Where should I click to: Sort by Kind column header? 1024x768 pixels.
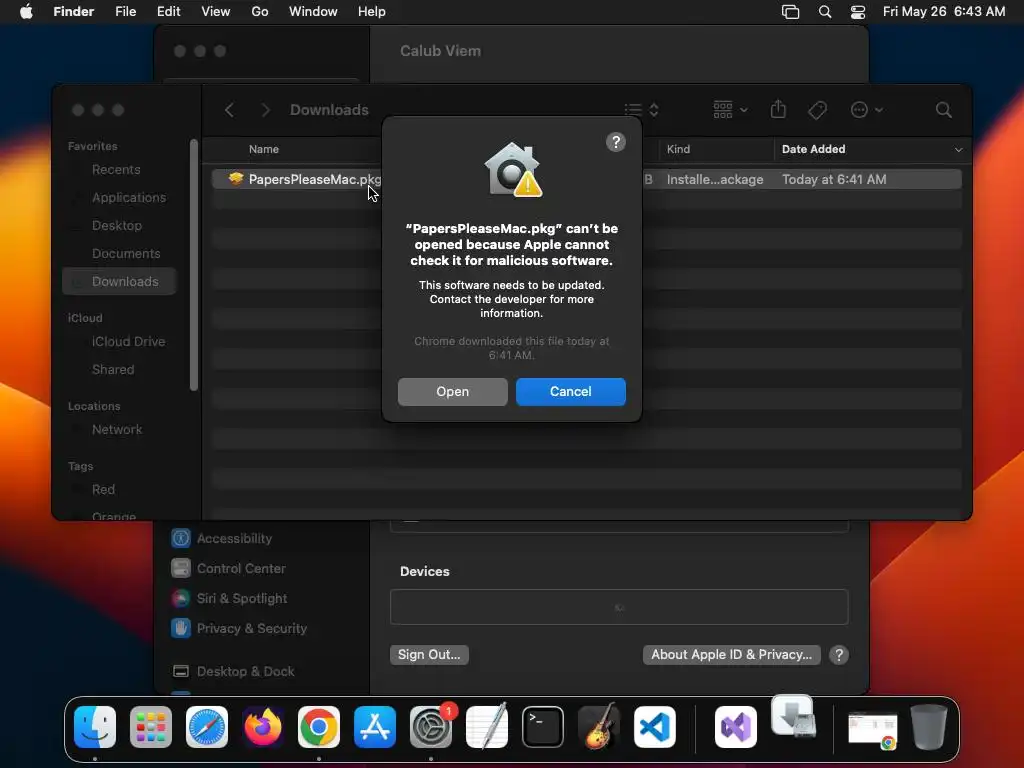(x=678, y=149)
